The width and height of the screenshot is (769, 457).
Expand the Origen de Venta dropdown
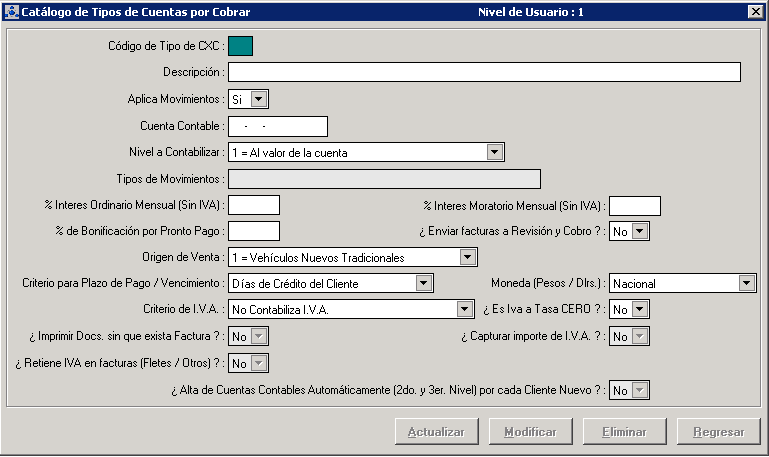(466, 258)
